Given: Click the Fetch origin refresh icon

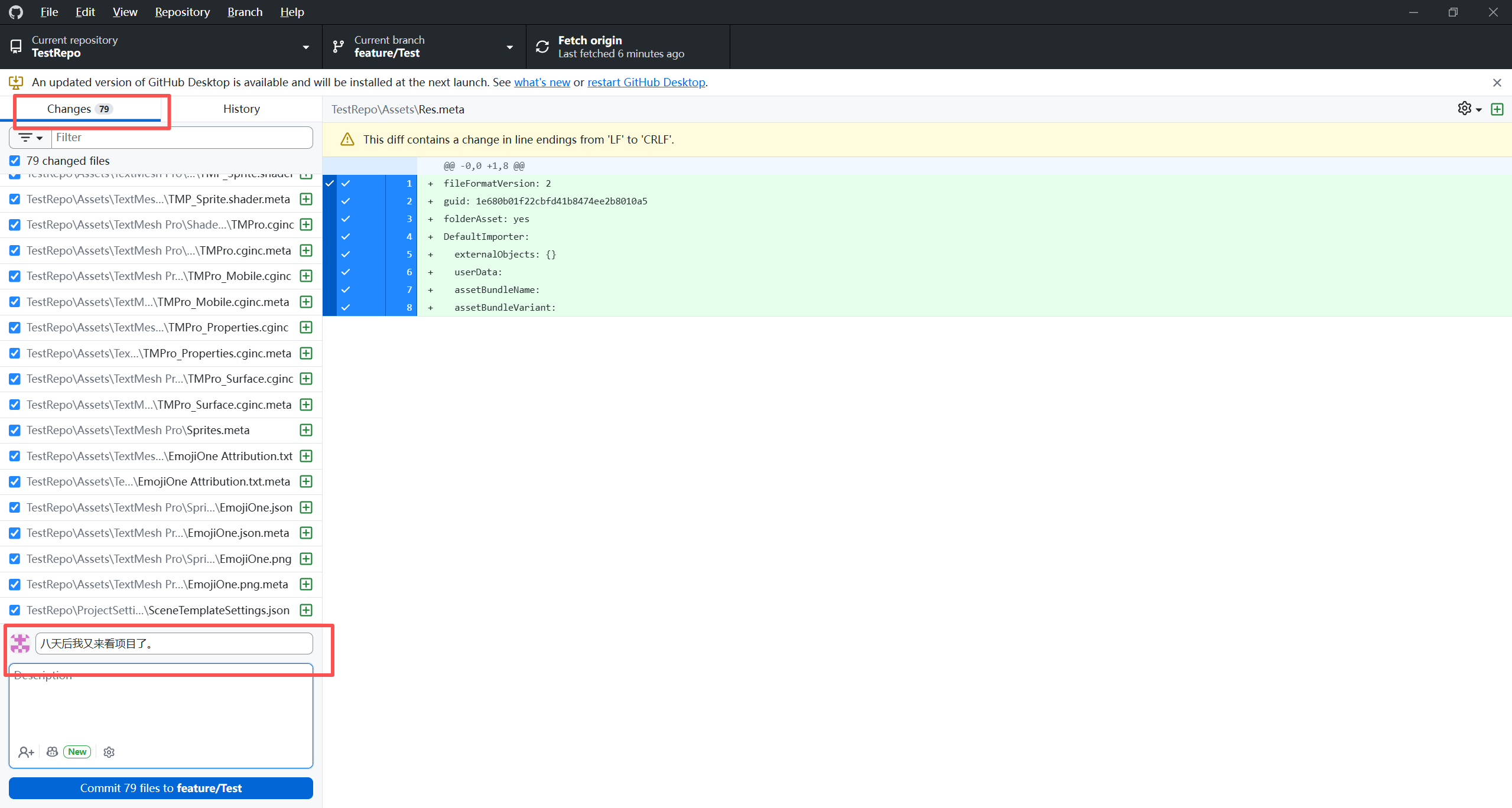Looking at the screenshot, I should click(x=542, y=47).
